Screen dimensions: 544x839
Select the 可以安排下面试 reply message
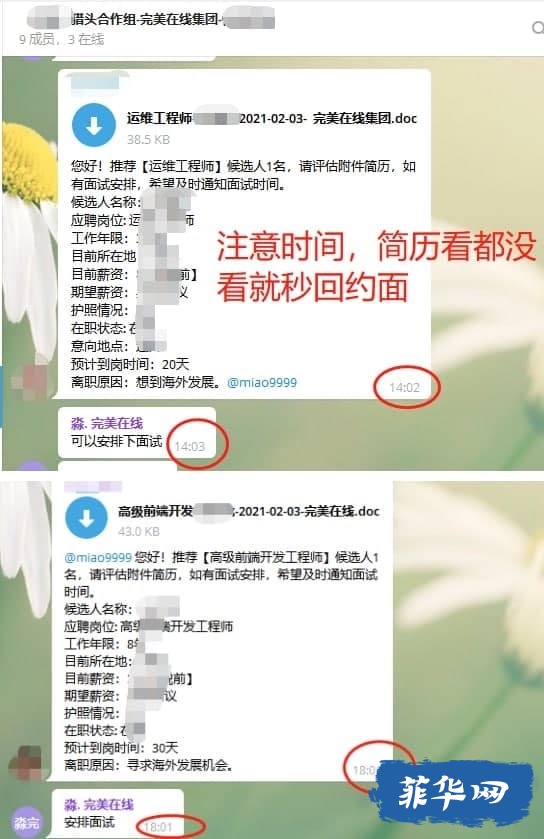click(x=137, y=432)
